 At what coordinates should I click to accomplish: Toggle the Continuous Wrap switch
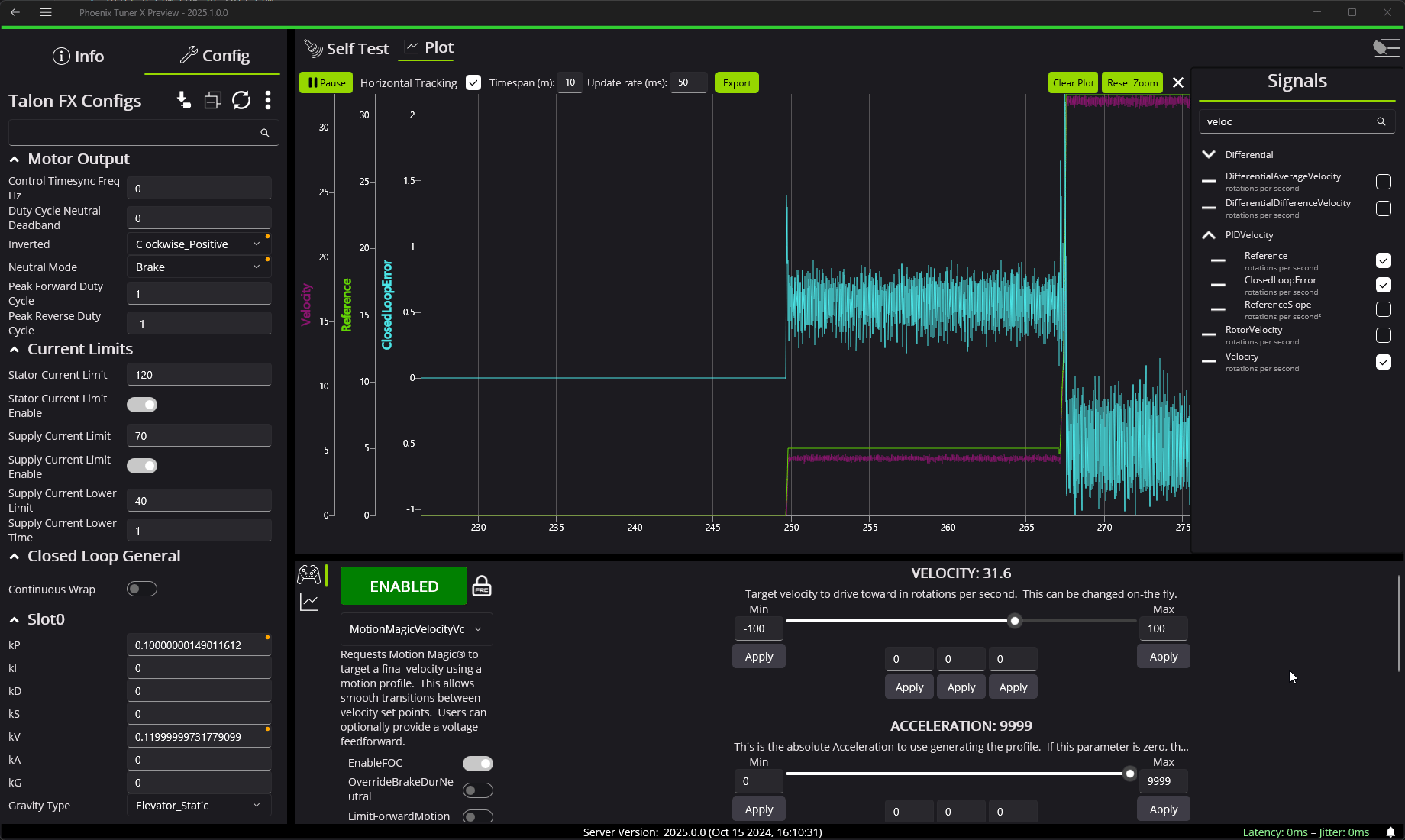(142, 589)
